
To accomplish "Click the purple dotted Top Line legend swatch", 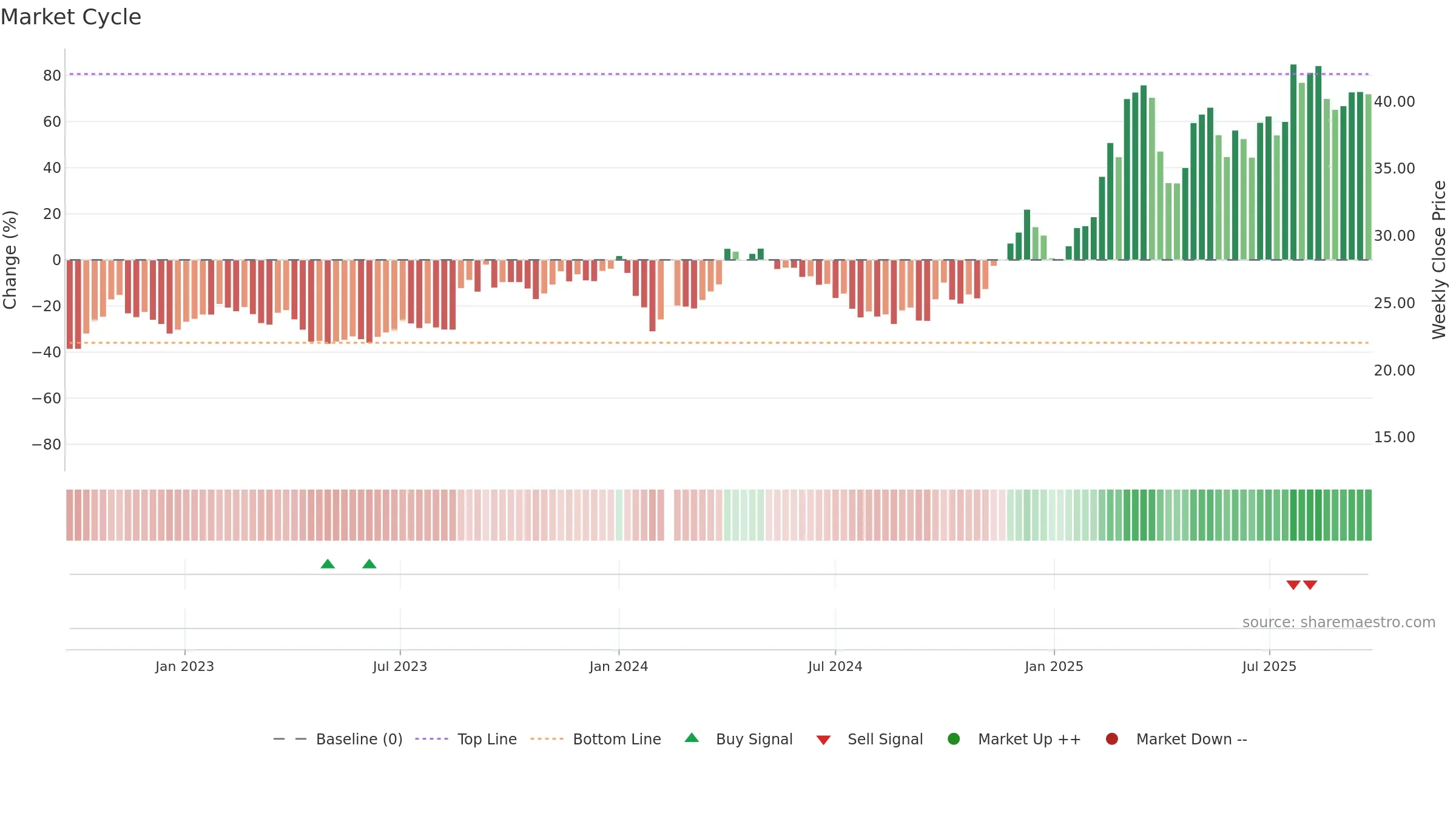I will [431, 739].
